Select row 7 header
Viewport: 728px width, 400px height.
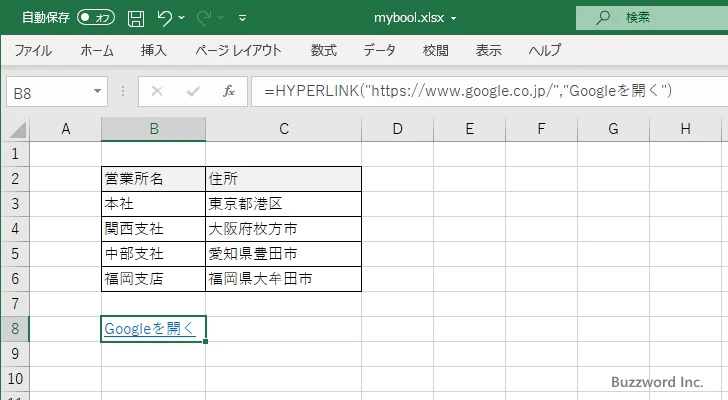tap(15, 304)
